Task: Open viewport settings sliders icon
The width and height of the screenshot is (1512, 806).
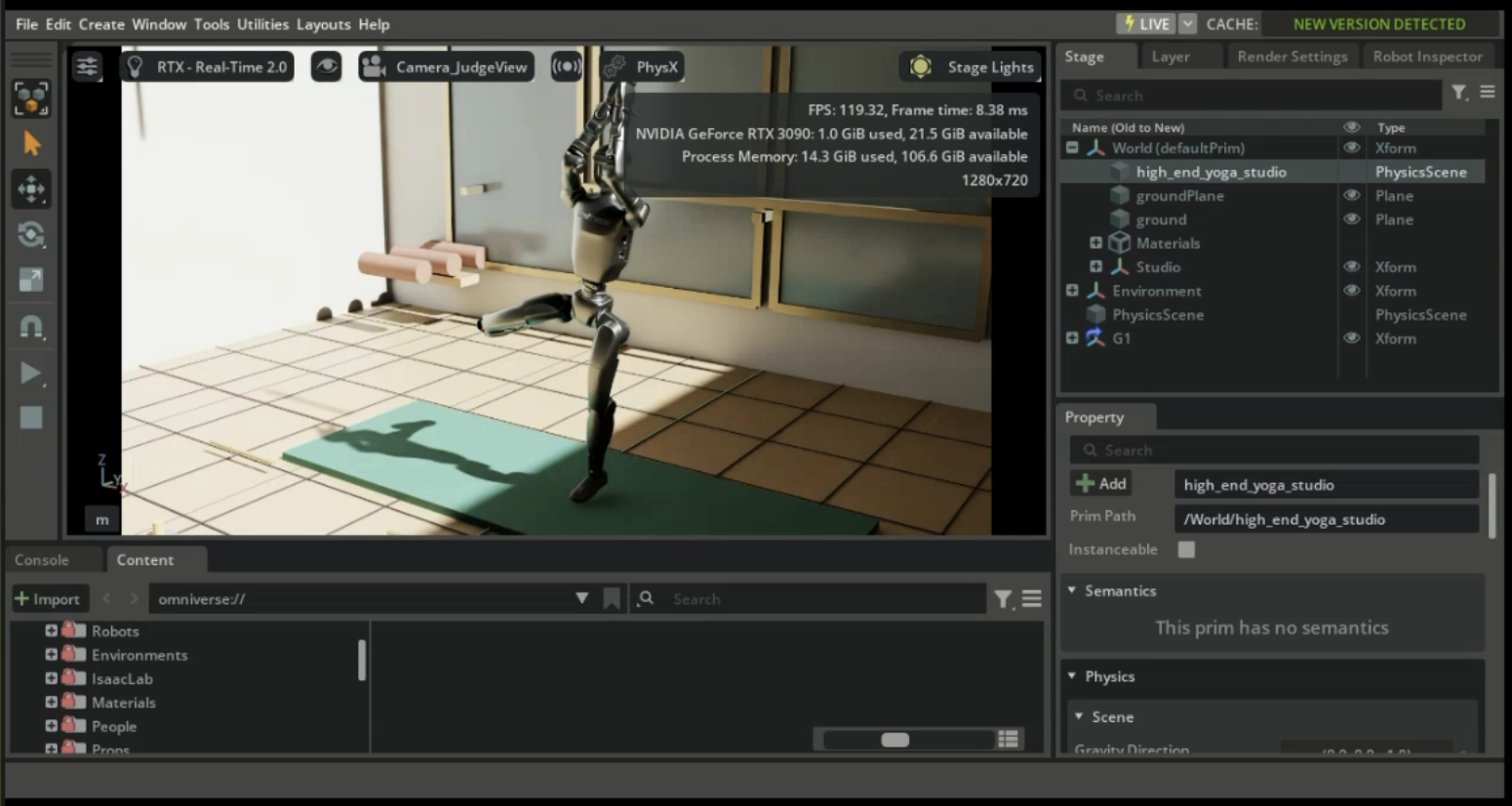Action: pos(87,66)
